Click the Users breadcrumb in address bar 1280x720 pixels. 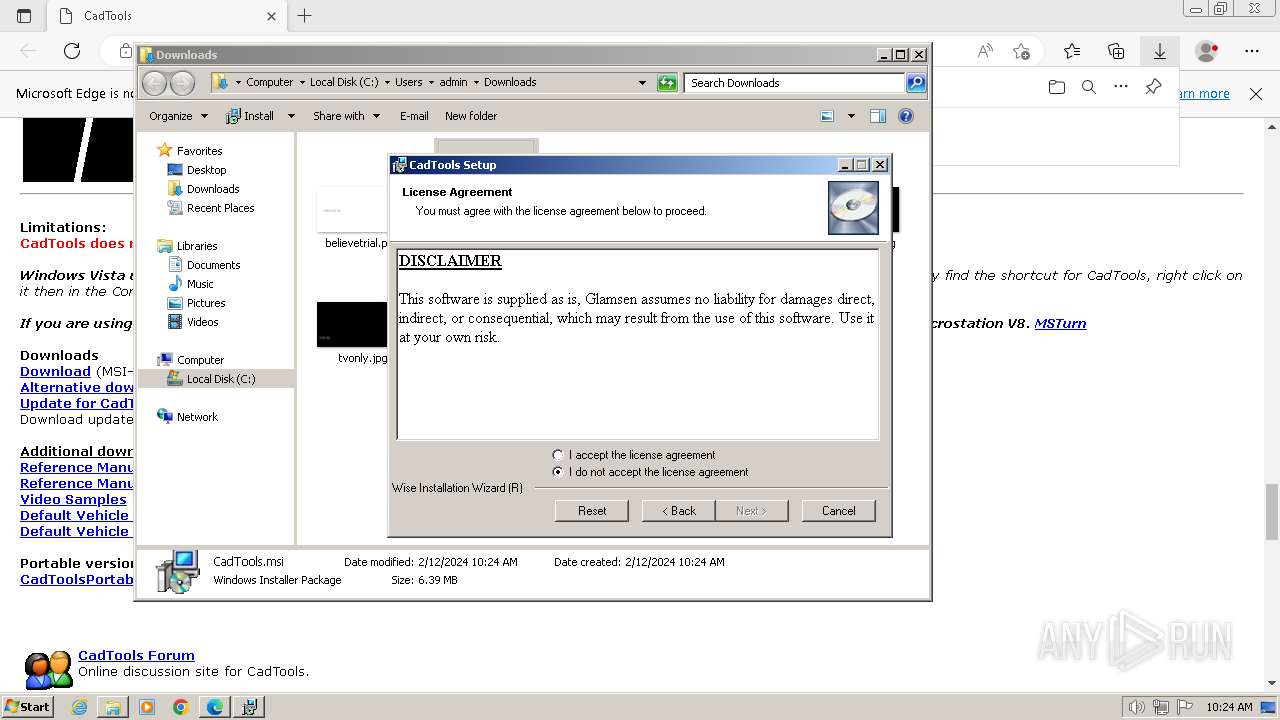pos(408,83)
